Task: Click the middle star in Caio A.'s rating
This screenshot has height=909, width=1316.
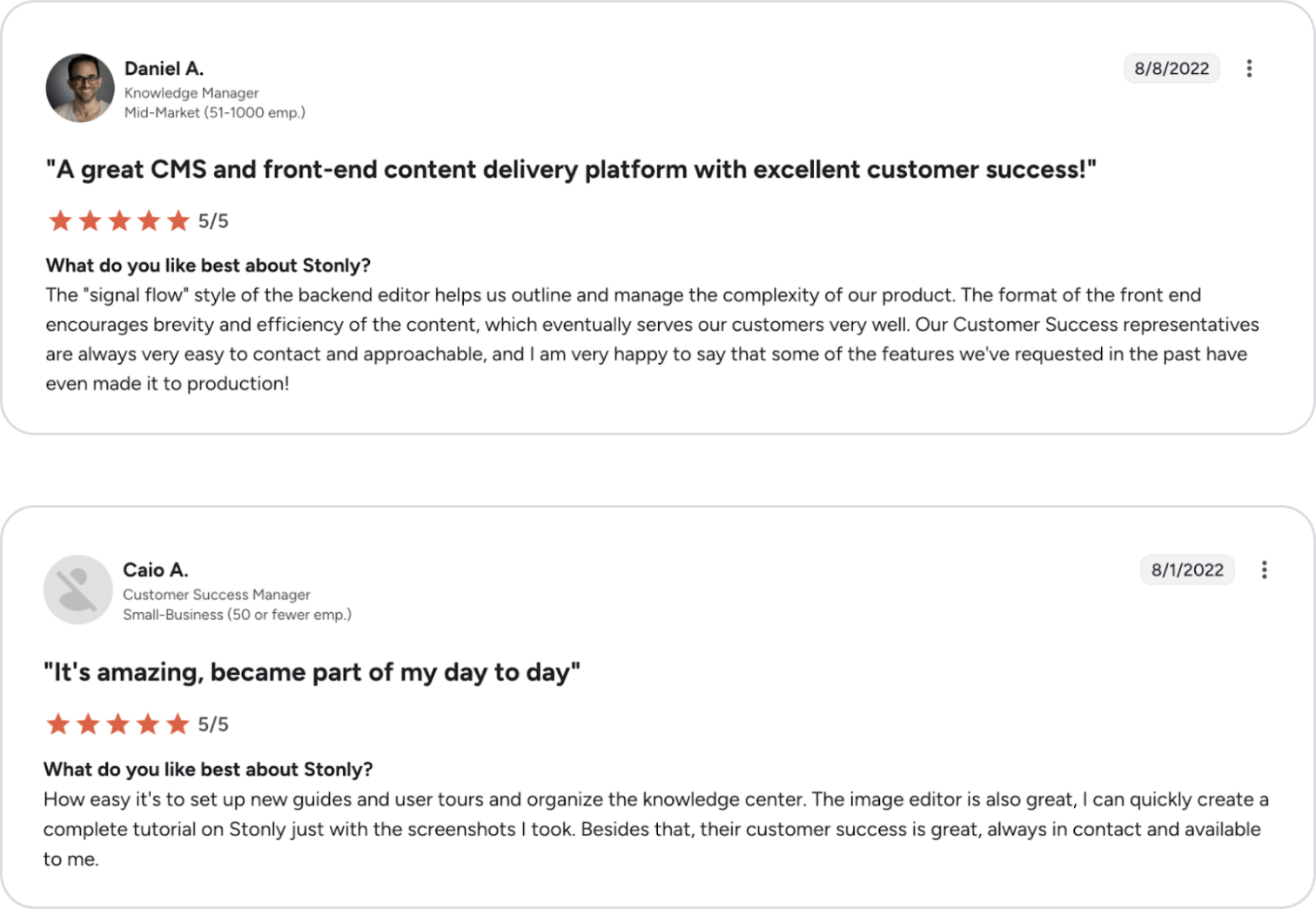Action: point(118,724)
